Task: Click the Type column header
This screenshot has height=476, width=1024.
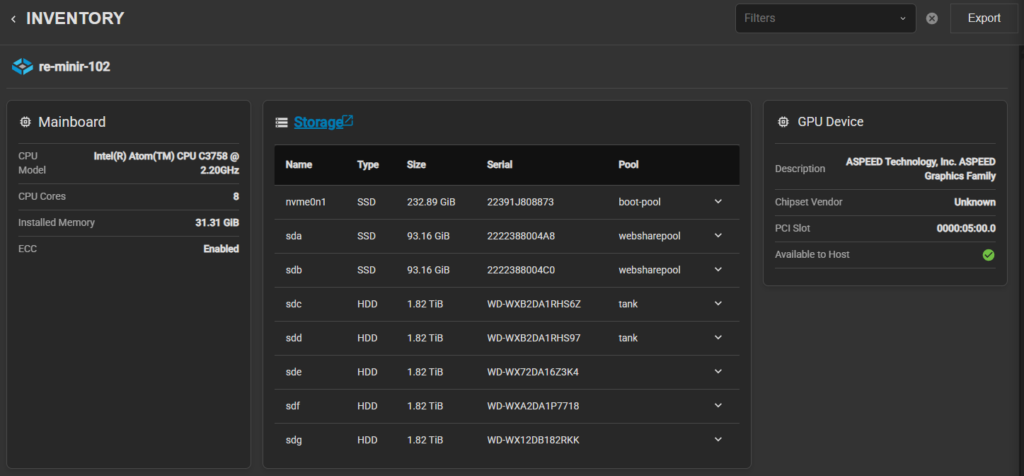Action: point(368,165)
